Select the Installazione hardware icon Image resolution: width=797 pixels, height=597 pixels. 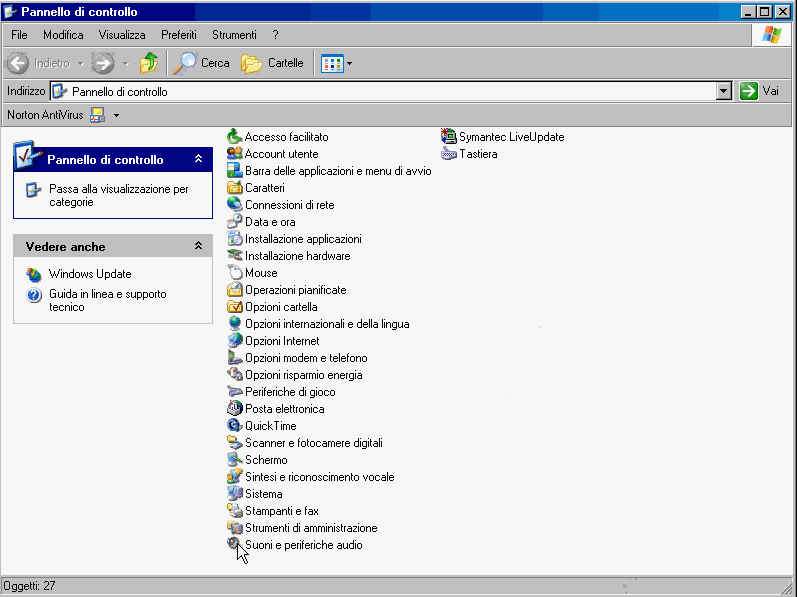pos(234,256)
